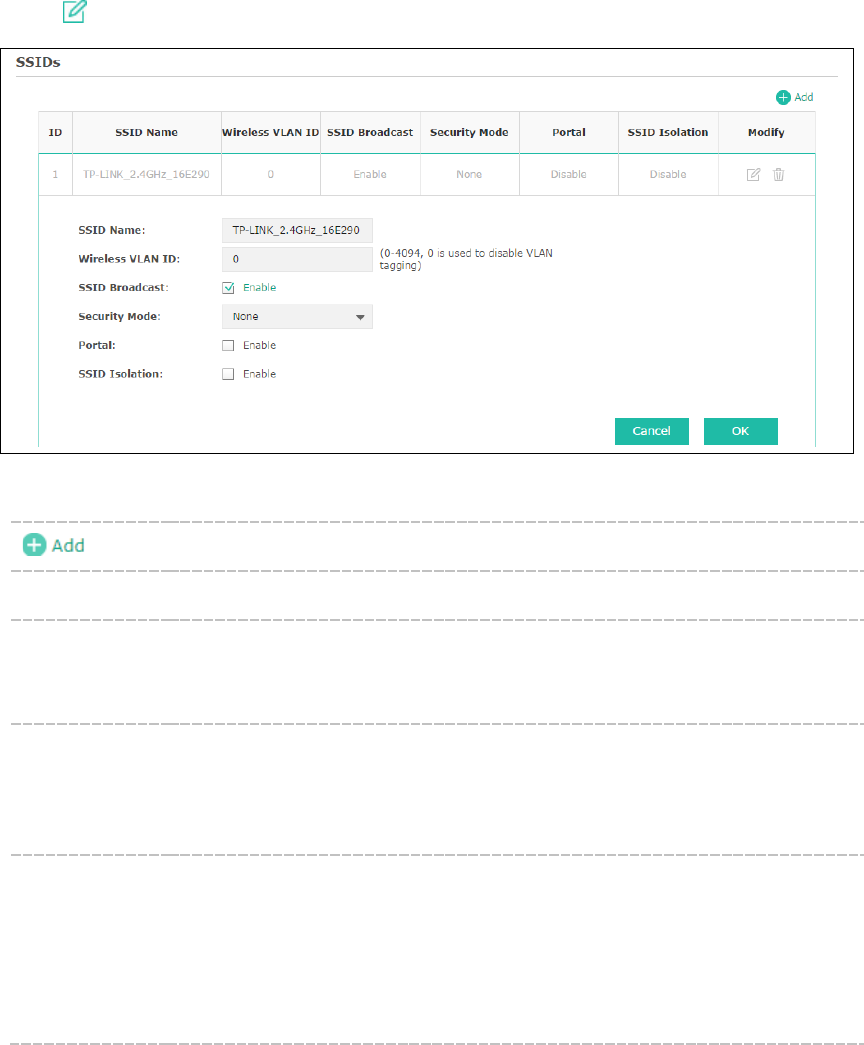This screenshot has width=864, height=1045.
Task: Click the Enable value in SSID Broadcast column
Action: [x=370, y=175]
